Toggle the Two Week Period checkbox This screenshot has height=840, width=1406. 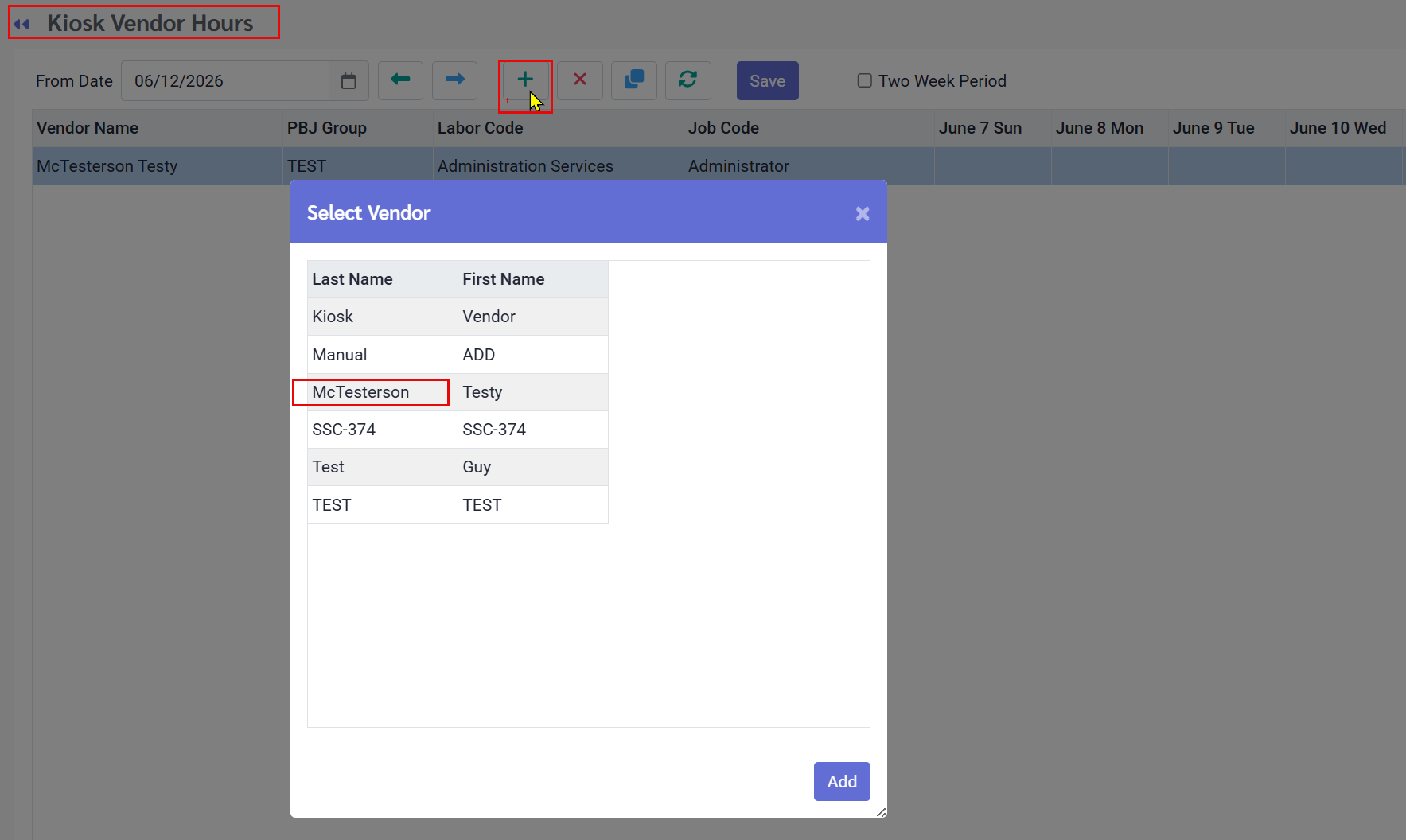tap(865, 80)
